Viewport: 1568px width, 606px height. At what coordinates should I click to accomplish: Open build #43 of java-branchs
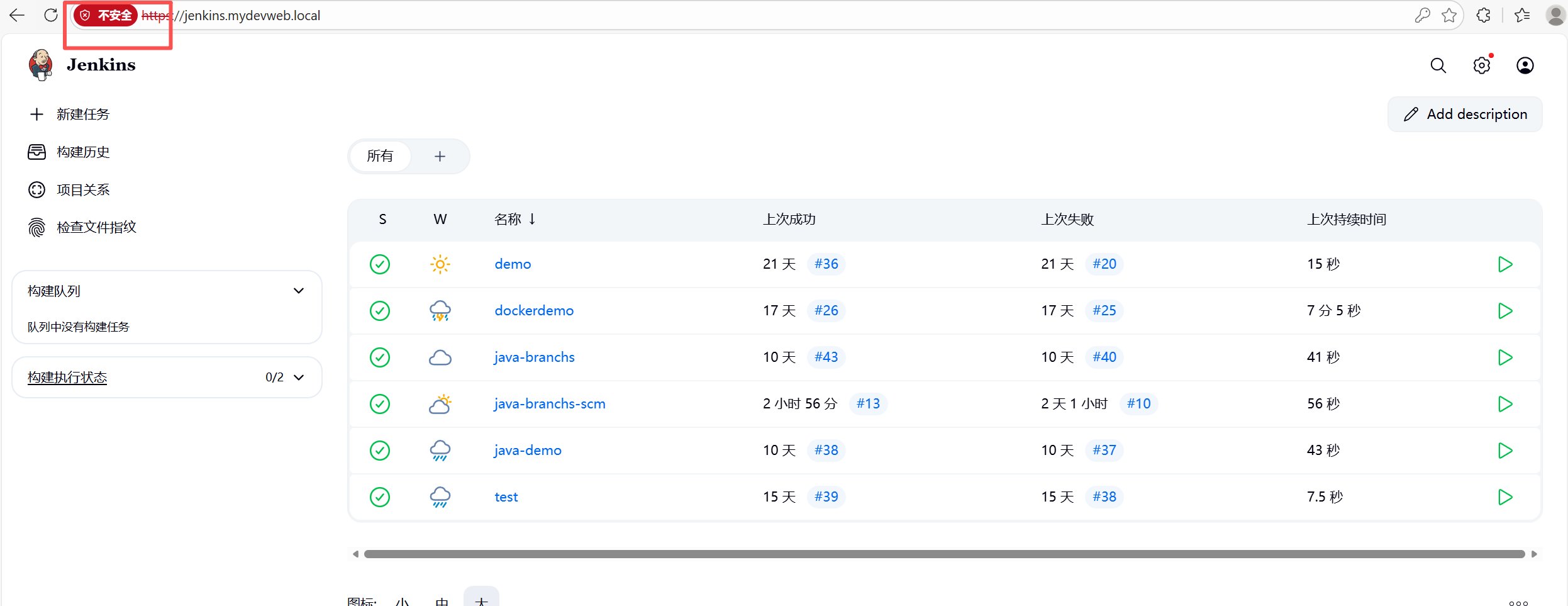click(x=826, y=357)
